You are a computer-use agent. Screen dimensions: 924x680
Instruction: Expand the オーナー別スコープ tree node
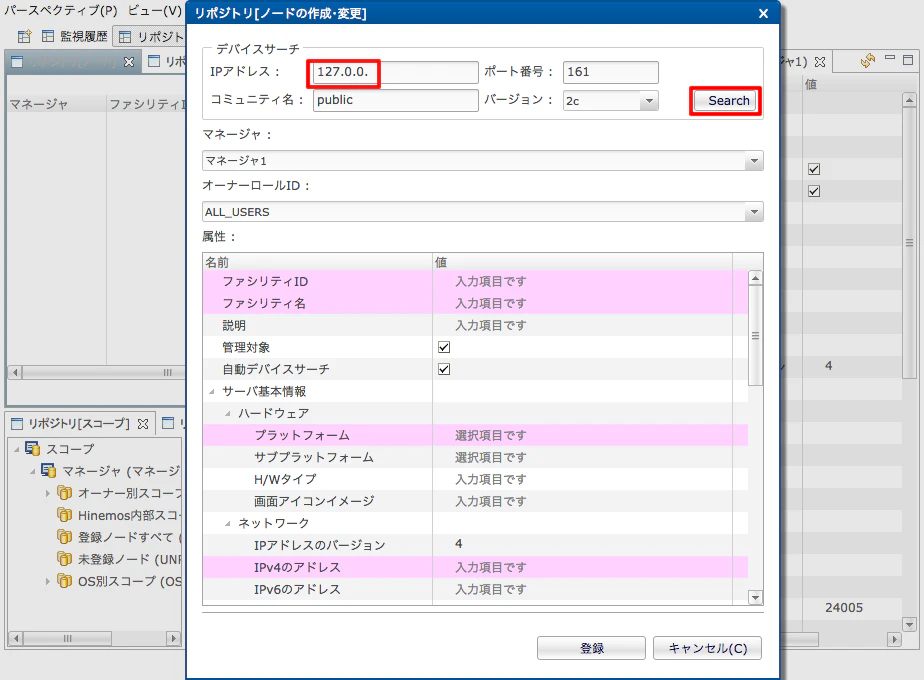pos(48,493)
